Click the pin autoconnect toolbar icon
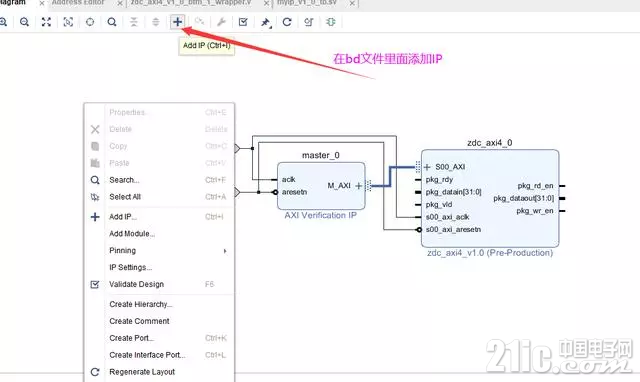The image size is (640, 382). tap(266, 22)
